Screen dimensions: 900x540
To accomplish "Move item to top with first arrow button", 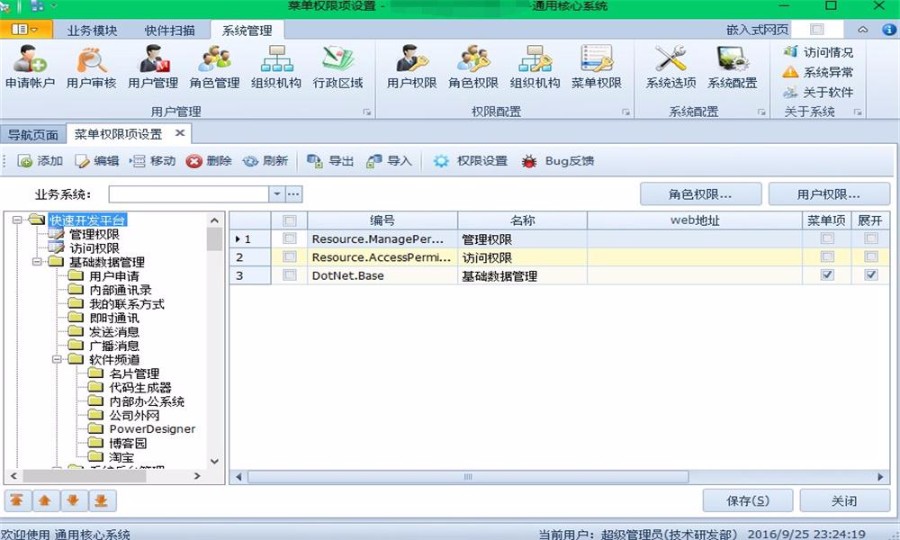I will pos(17,501).
